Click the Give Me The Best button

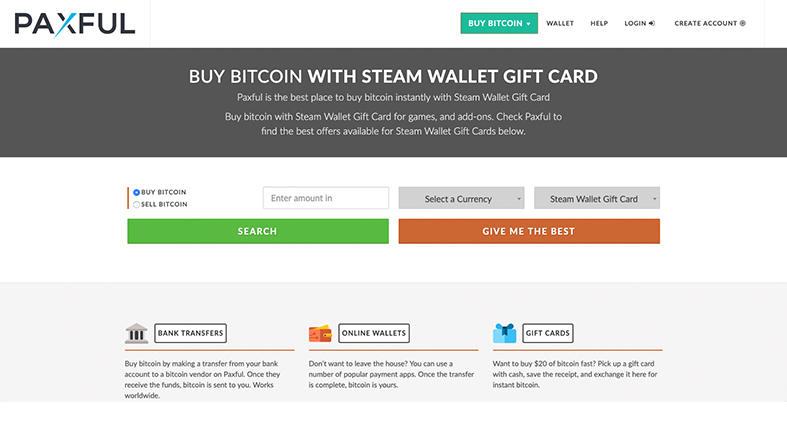coord(529,231)
